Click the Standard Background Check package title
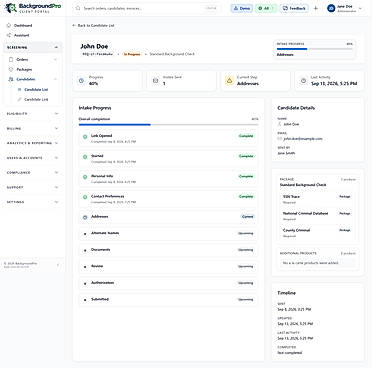 [303, 185]
